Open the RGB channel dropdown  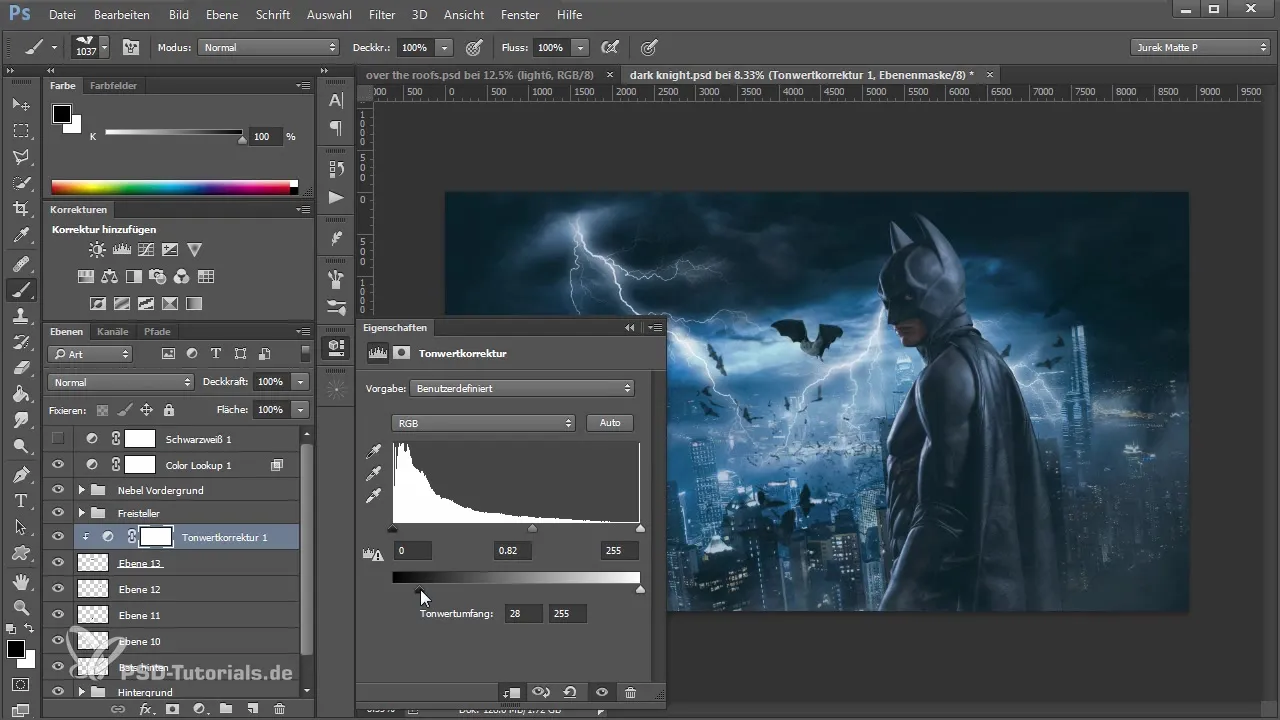[484, 423]
